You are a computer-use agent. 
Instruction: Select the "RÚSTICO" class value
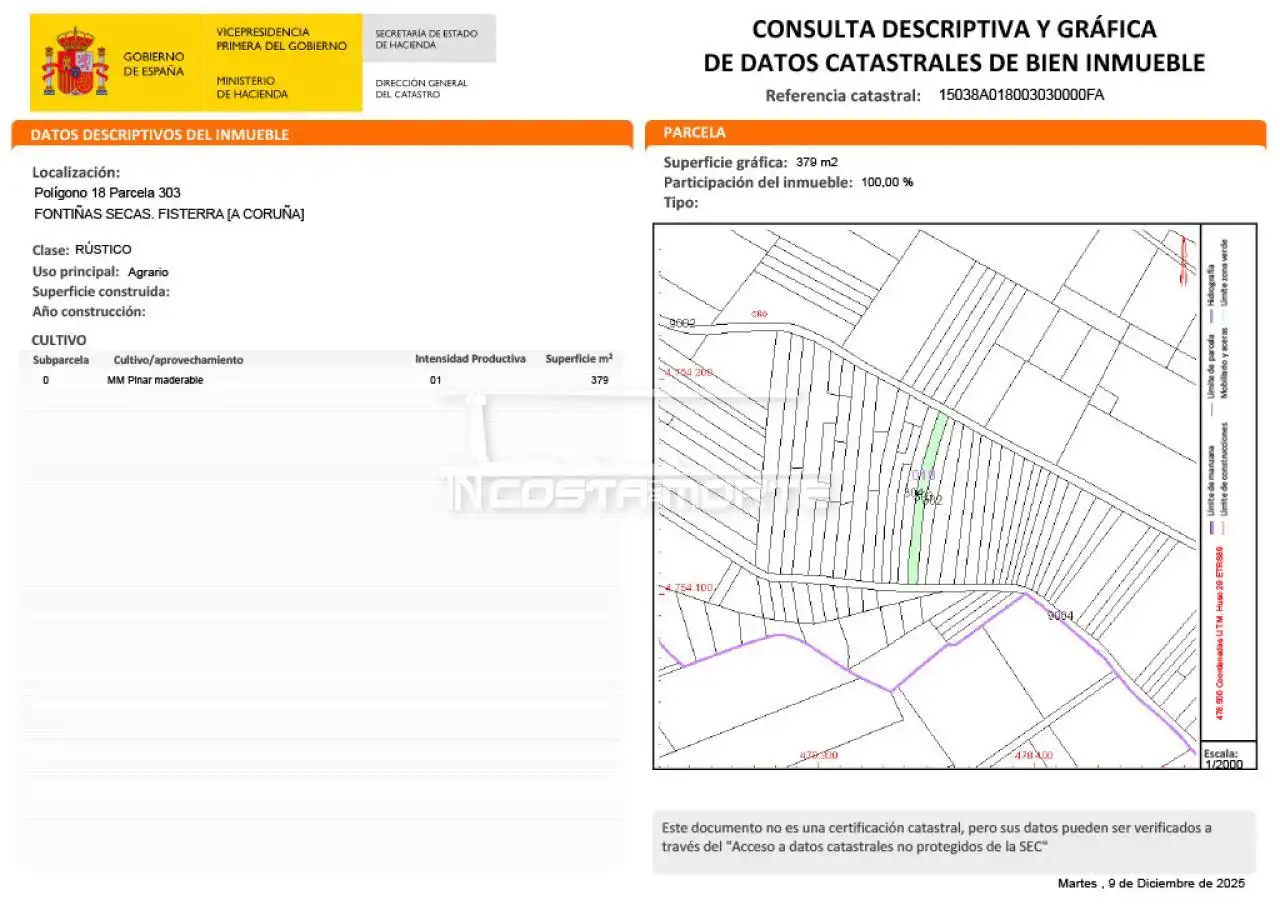coord(103,250)
